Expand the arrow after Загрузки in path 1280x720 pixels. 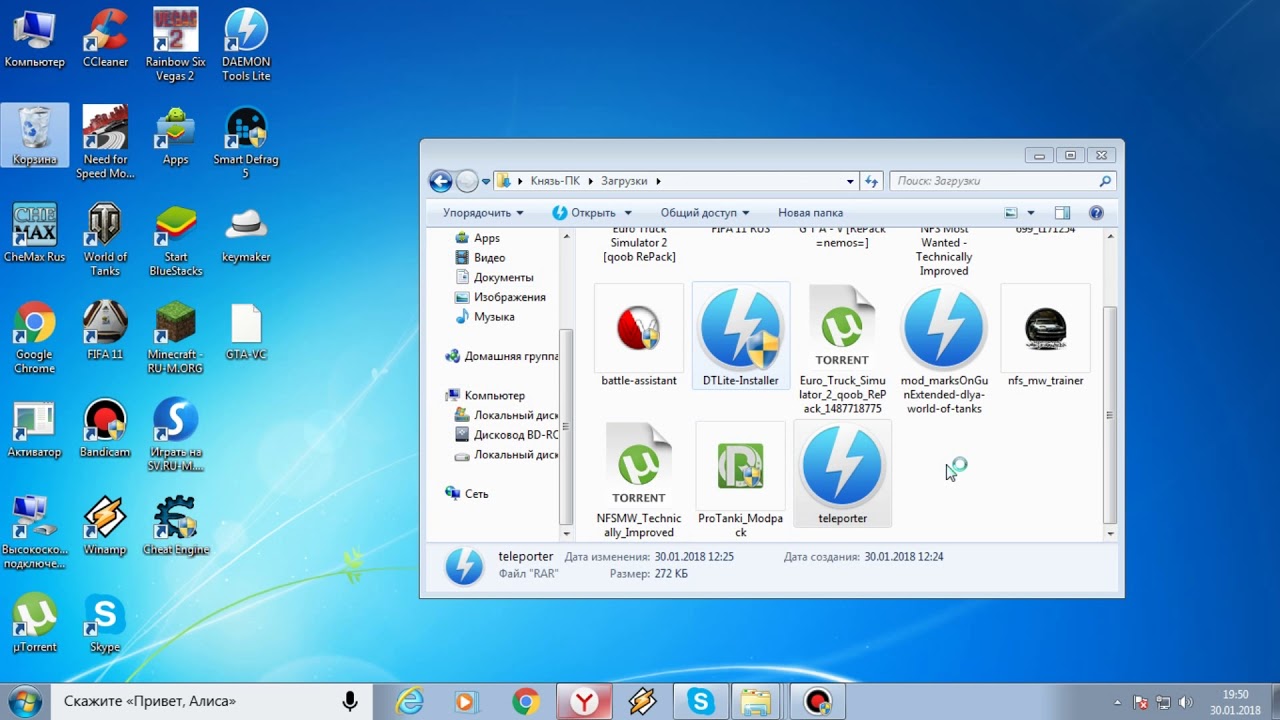tap(658, 182)
